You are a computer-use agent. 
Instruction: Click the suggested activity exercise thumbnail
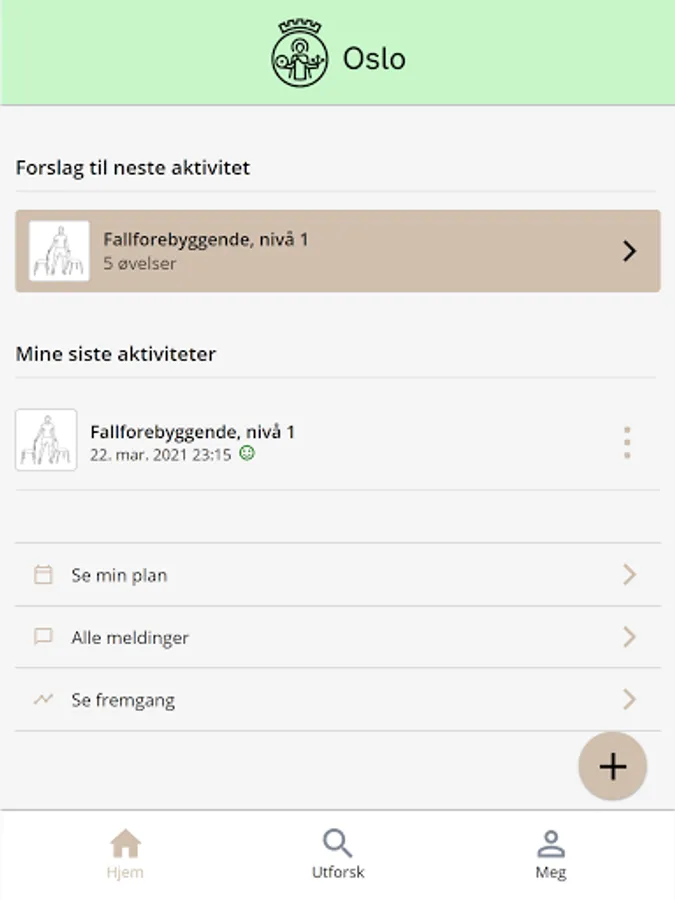(x=59, y=251)
